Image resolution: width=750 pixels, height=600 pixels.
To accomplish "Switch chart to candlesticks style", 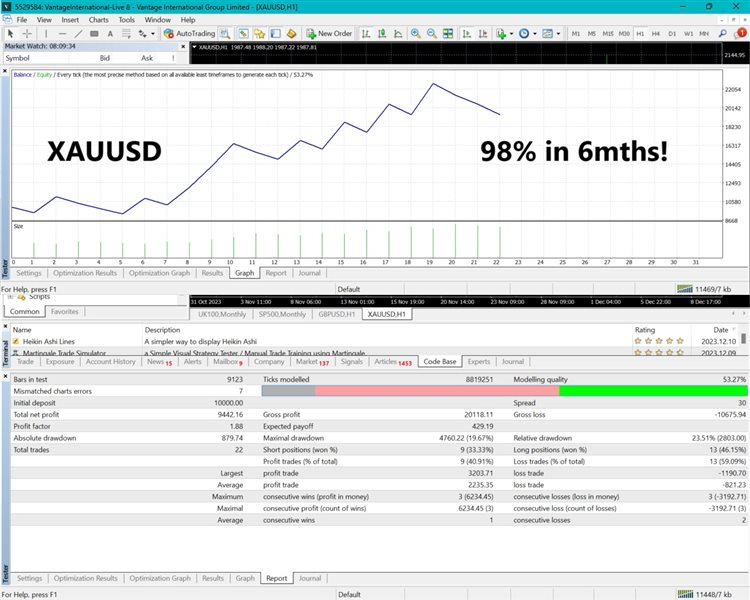I will pos(382,33).
